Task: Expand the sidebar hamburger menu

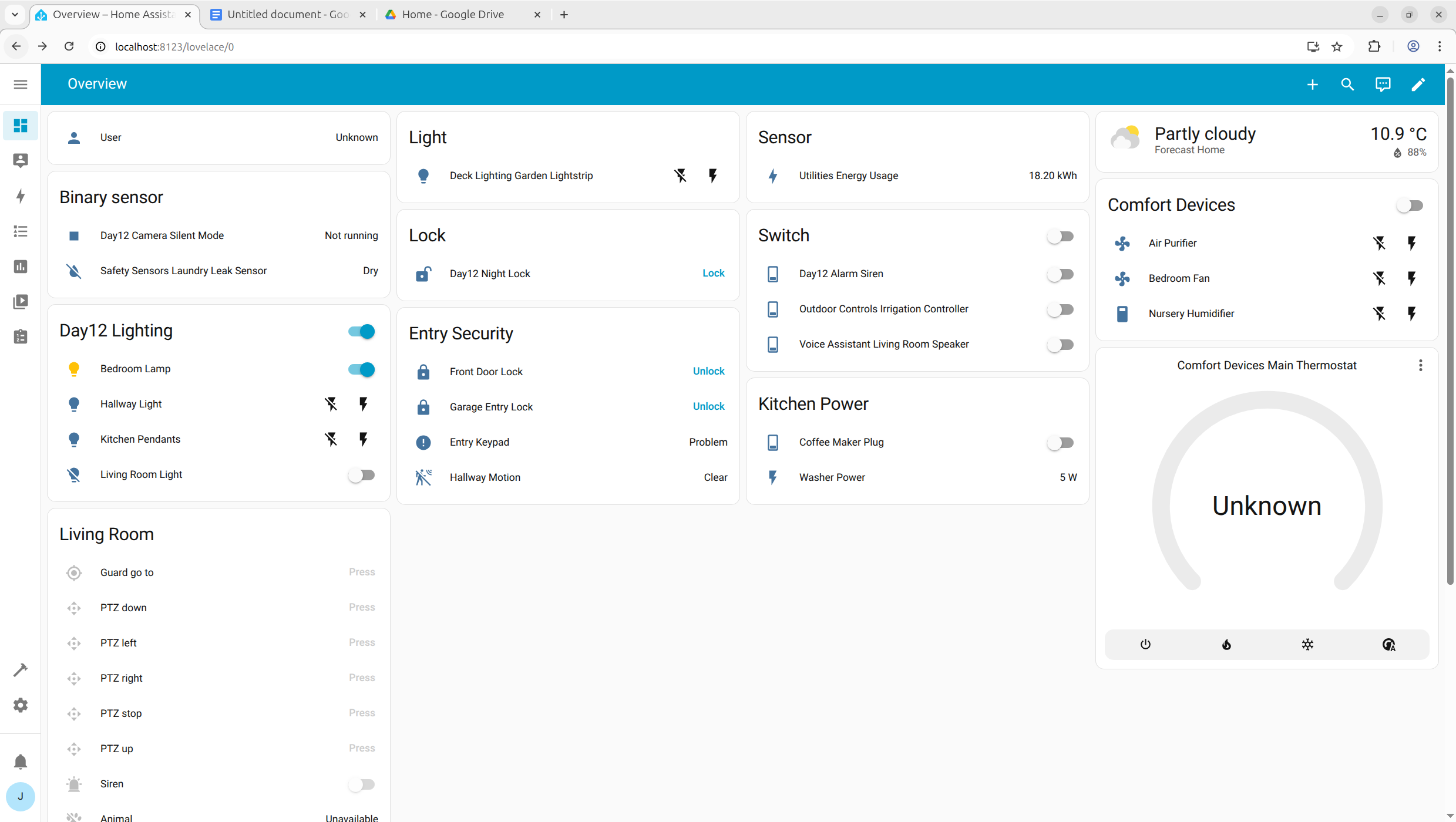Action: [x=21, y=85]
